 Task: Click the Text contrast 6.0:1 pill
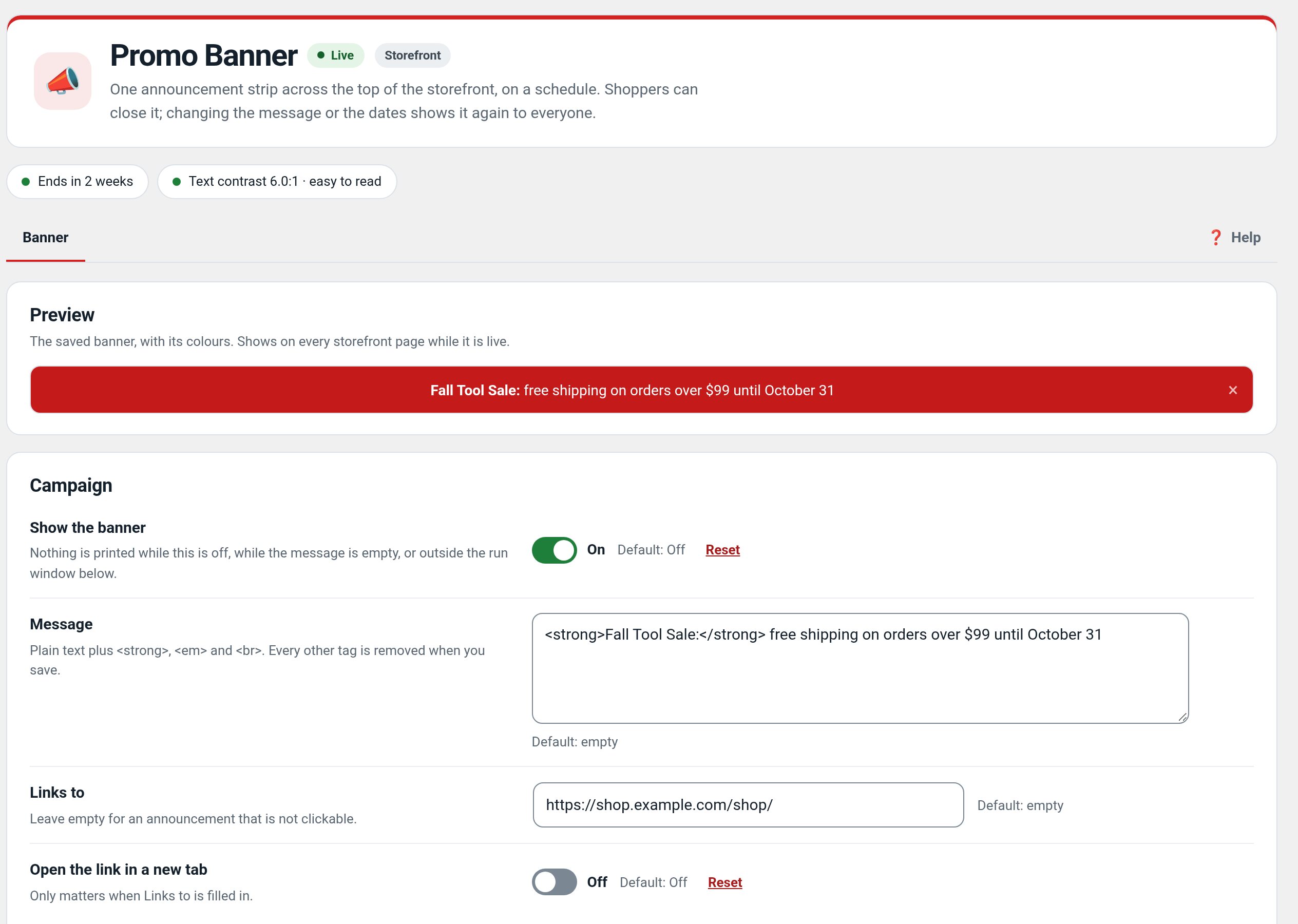[x=277, y=182]
